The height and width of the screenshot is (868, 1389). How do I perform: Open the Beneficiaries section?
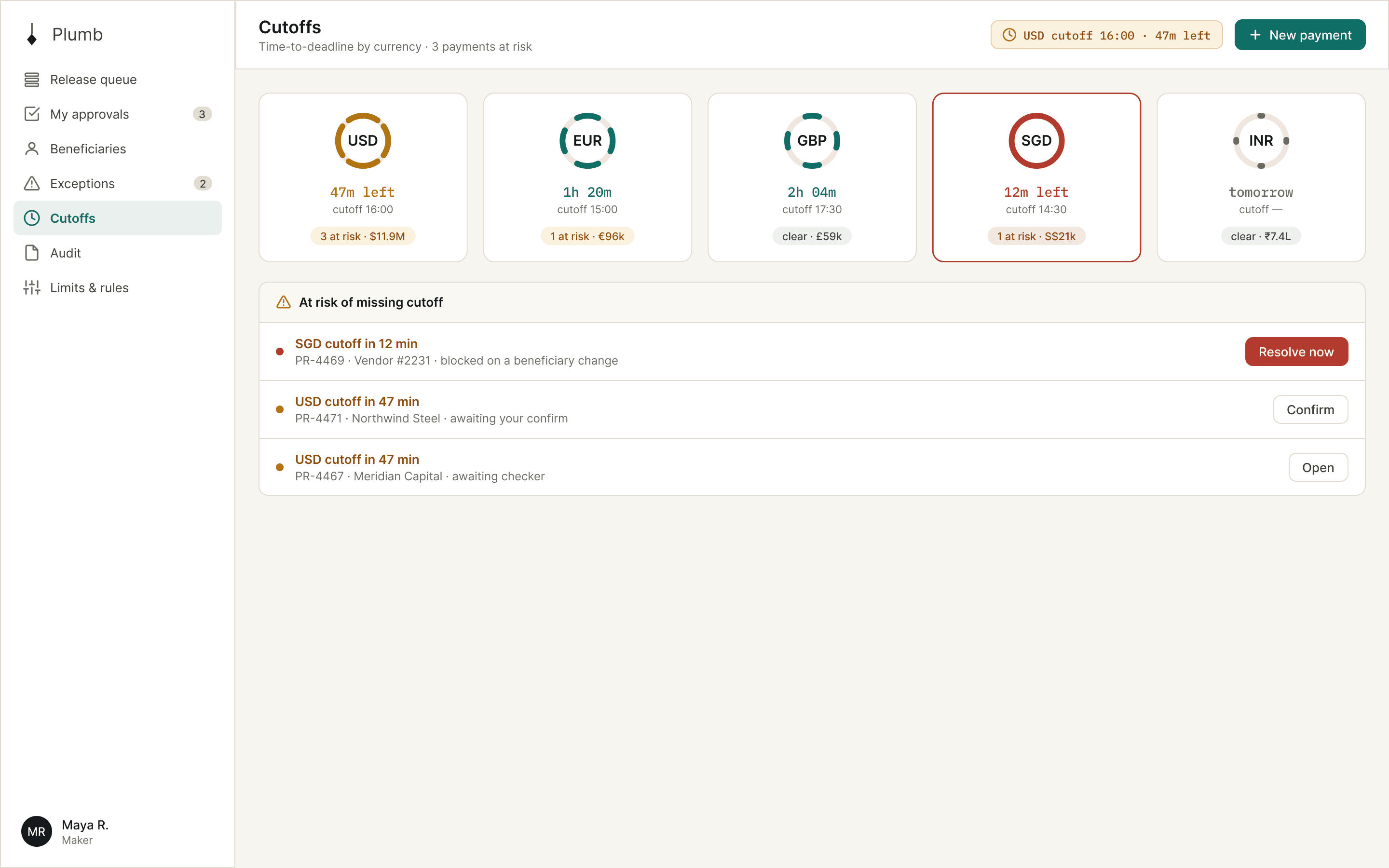pyautogui.click(x=118, y=149)
